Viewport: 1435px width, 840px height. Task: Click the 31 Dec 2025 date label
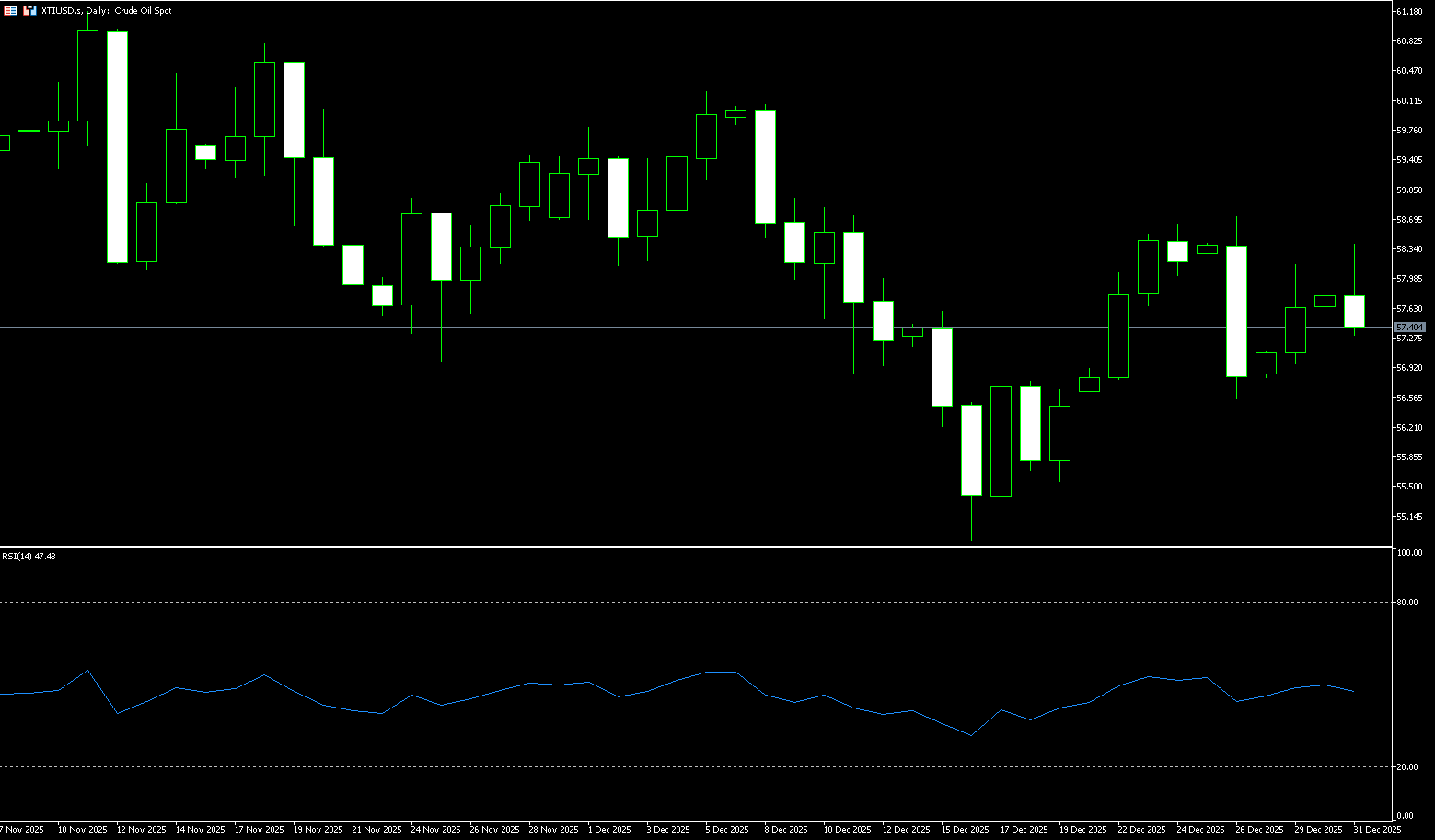pyautogui.click(x=1377, y=830)
